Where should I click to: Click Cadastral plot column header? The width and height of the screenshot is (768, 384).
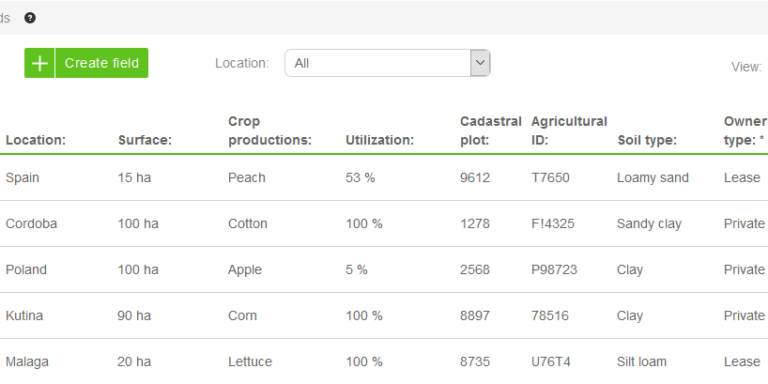(x=490, y=131)
